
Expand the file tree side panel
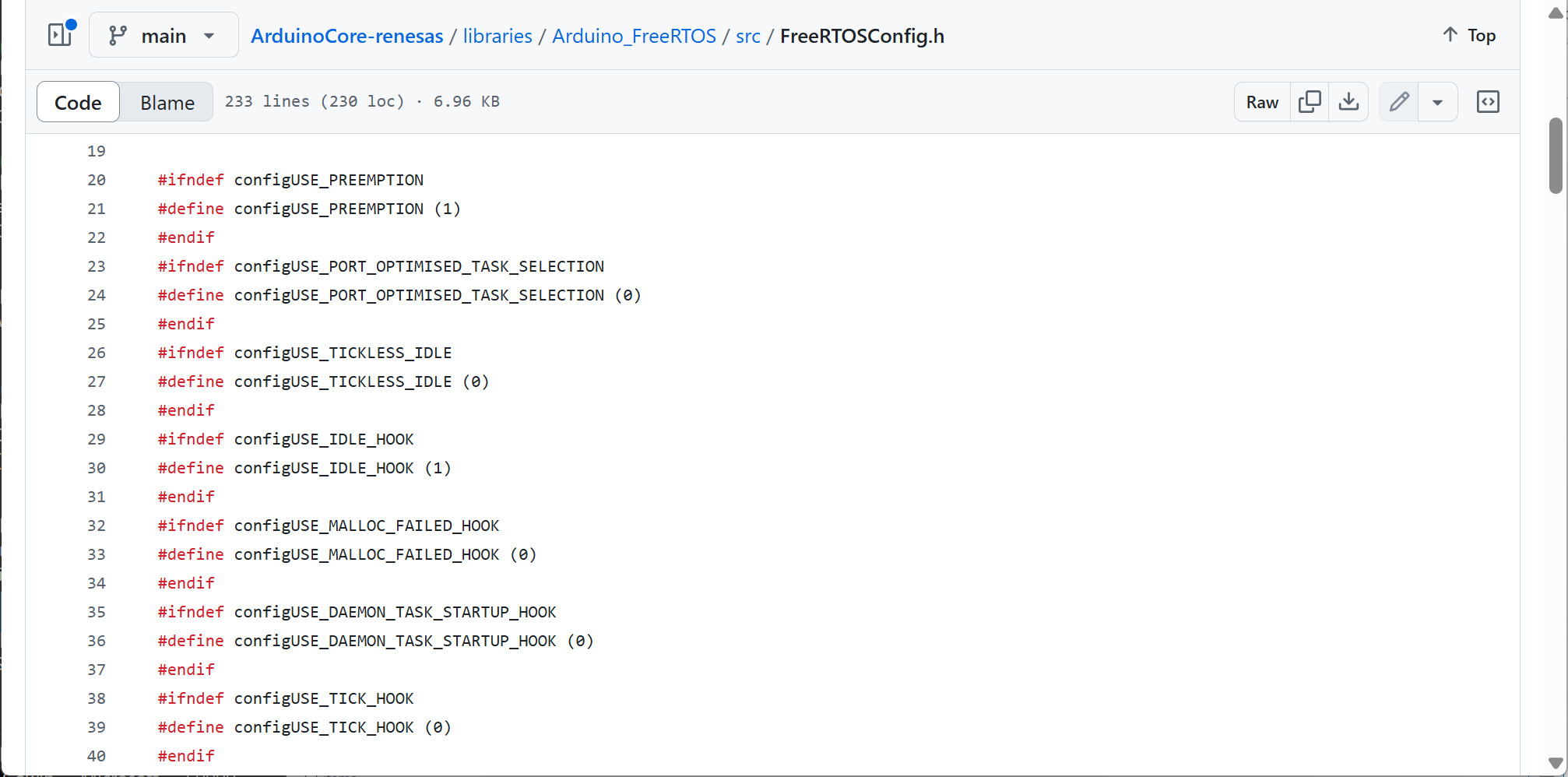60,35
